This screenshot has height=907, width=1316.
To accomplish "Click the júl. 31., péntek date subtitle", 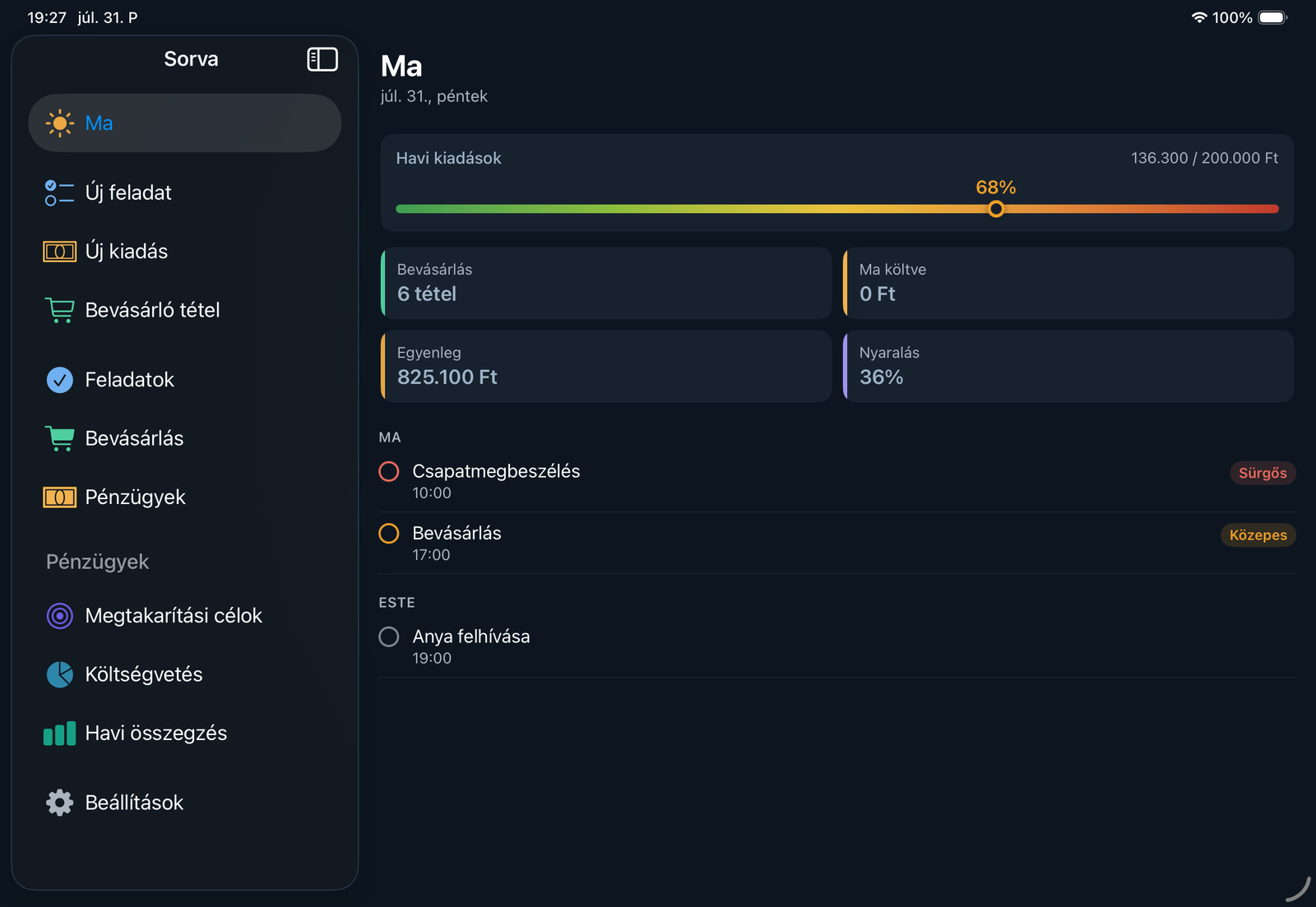I will 433,96.
